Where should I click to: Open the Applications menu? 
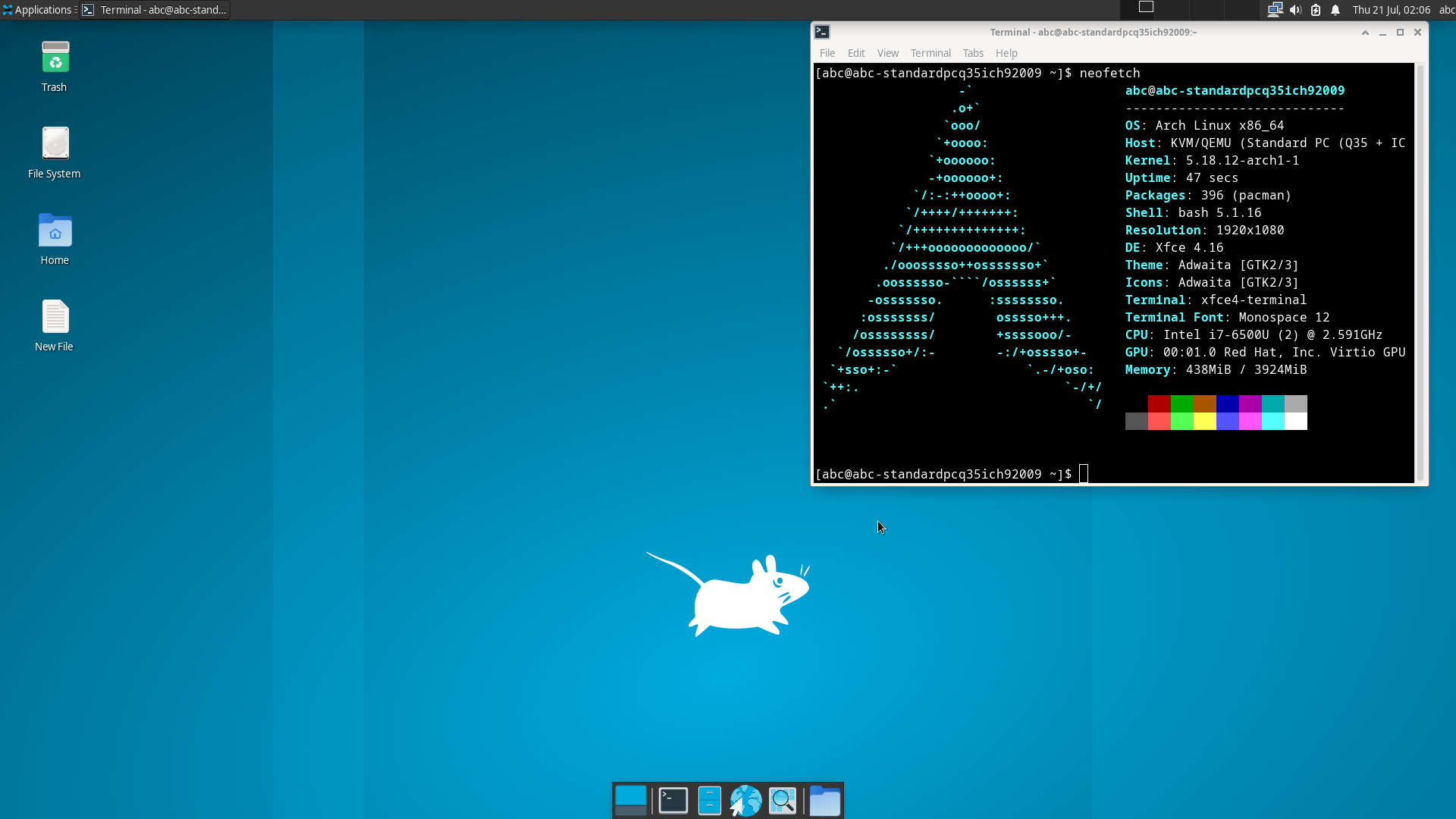click(38, 10)
